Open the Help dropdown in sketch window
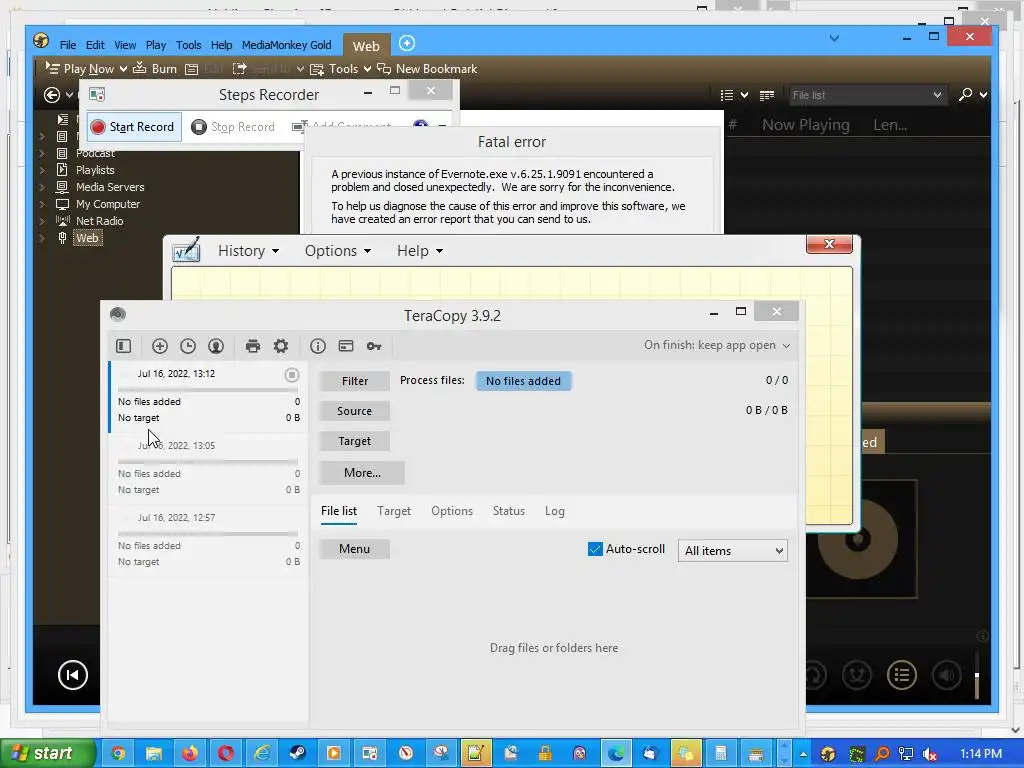The image size is (1024, 768). [x=420, y=251]
